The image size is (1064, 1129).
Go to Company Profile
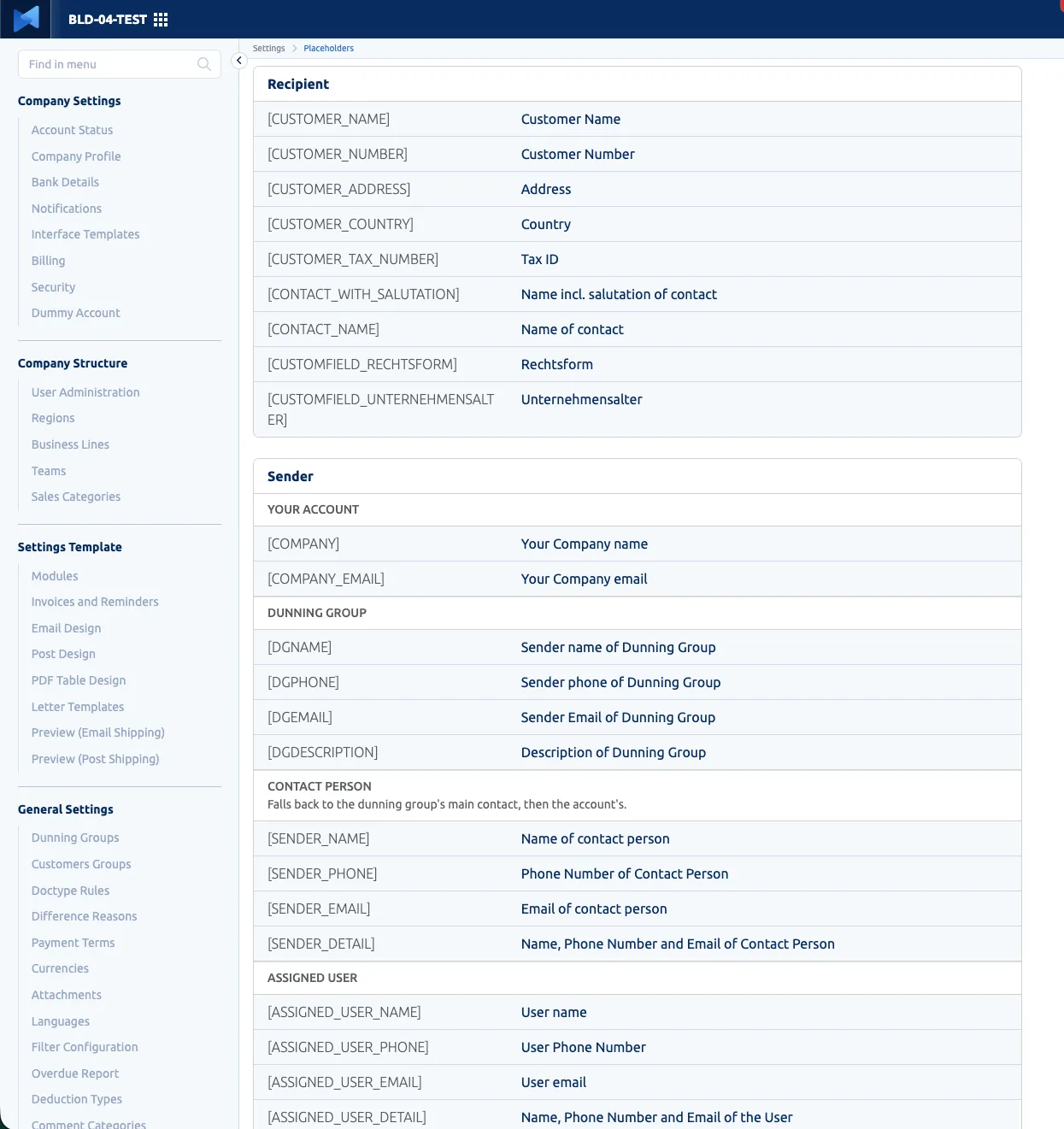(x=76, y=156)
